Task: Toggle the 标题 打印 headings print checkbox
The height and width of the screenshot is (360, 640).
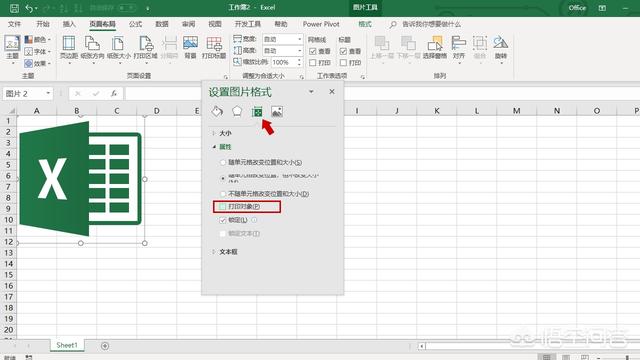Action: (x=343, y=62)
